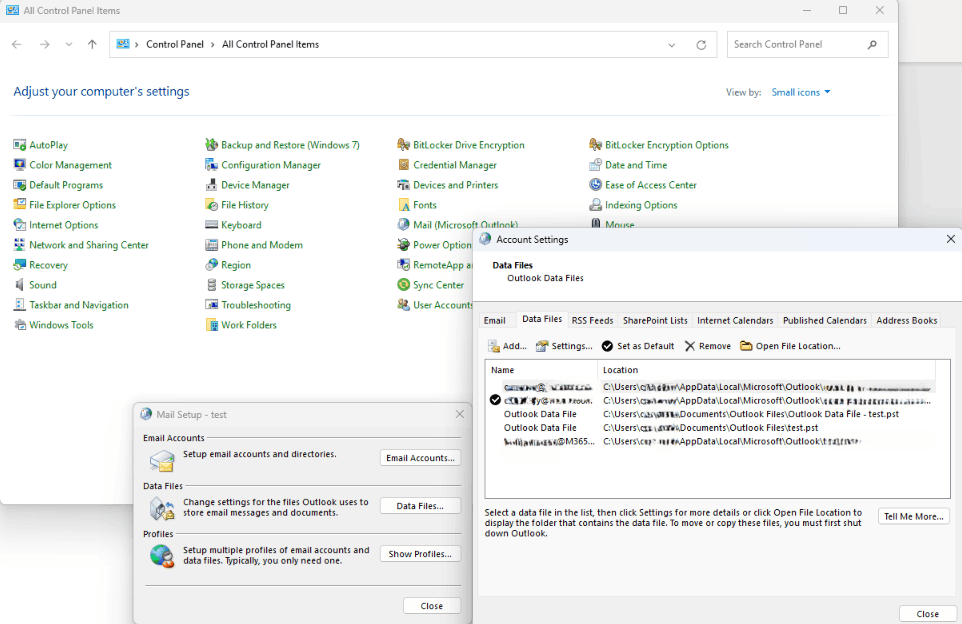Click Set as Default toolbar button
Screen dimensions: 962x624
(x=638, y=346)
